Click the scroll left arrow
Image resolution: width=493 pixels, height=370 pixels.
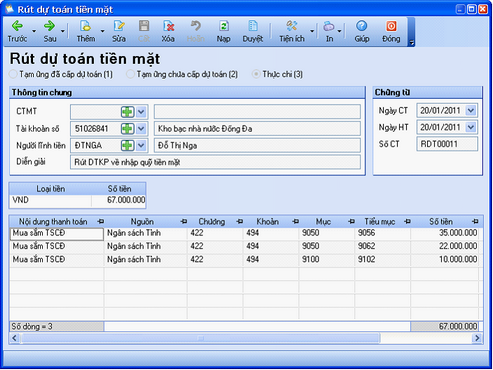[14, 338]
